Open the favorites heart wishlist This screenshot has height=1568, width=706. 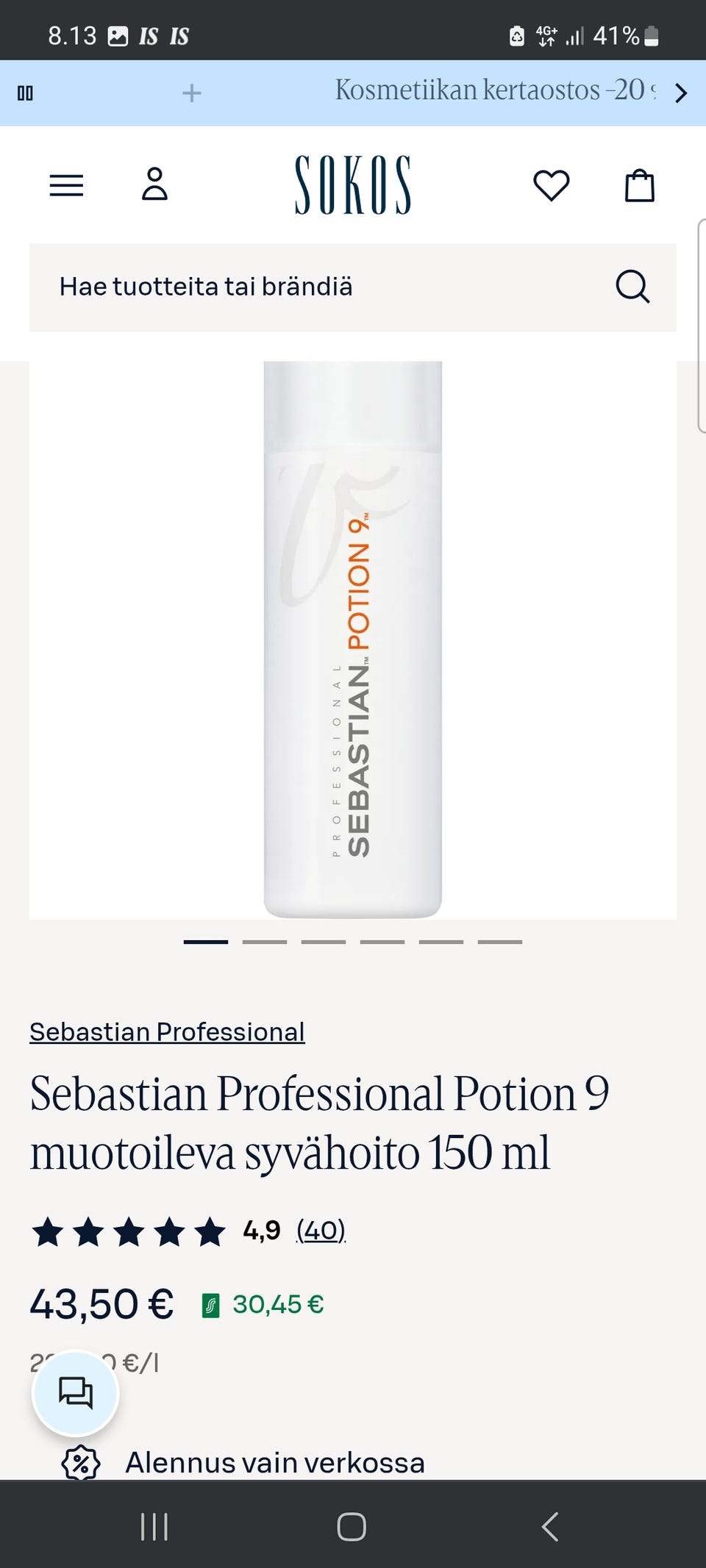(552, 185)
